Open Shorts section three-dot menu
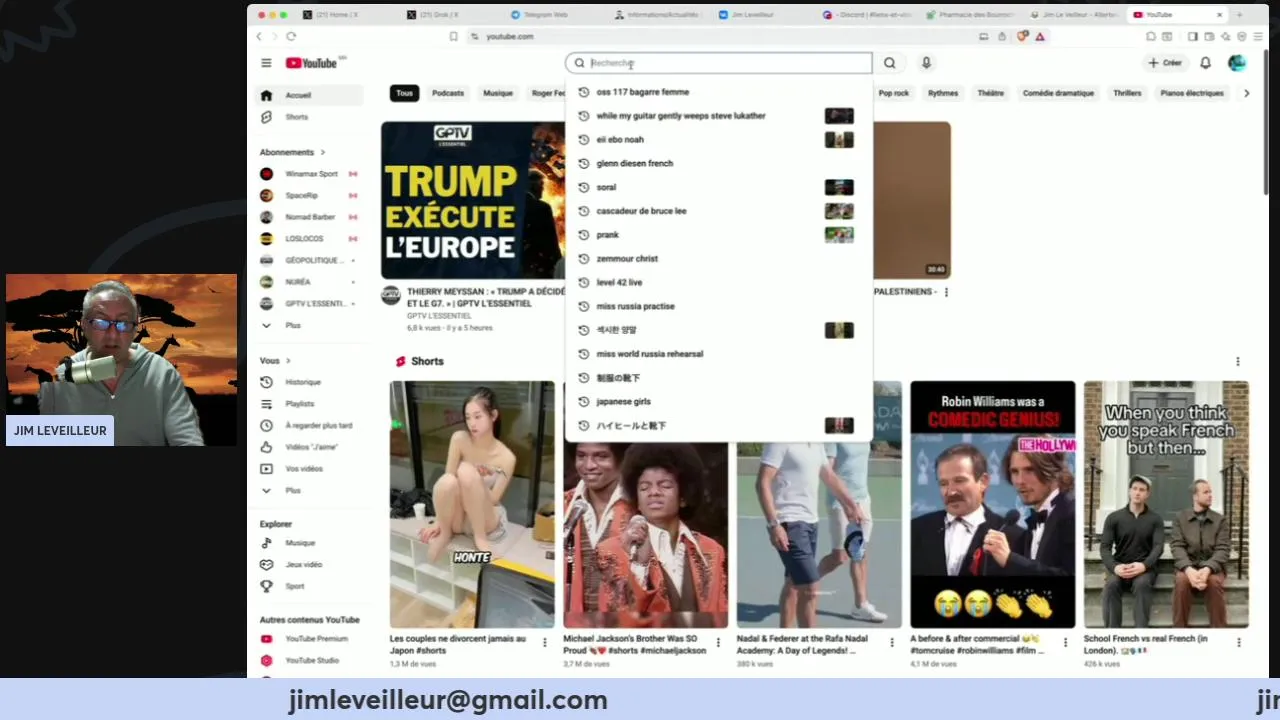The height and width of the screenshot is (720, 1280). pos(1237,361)
